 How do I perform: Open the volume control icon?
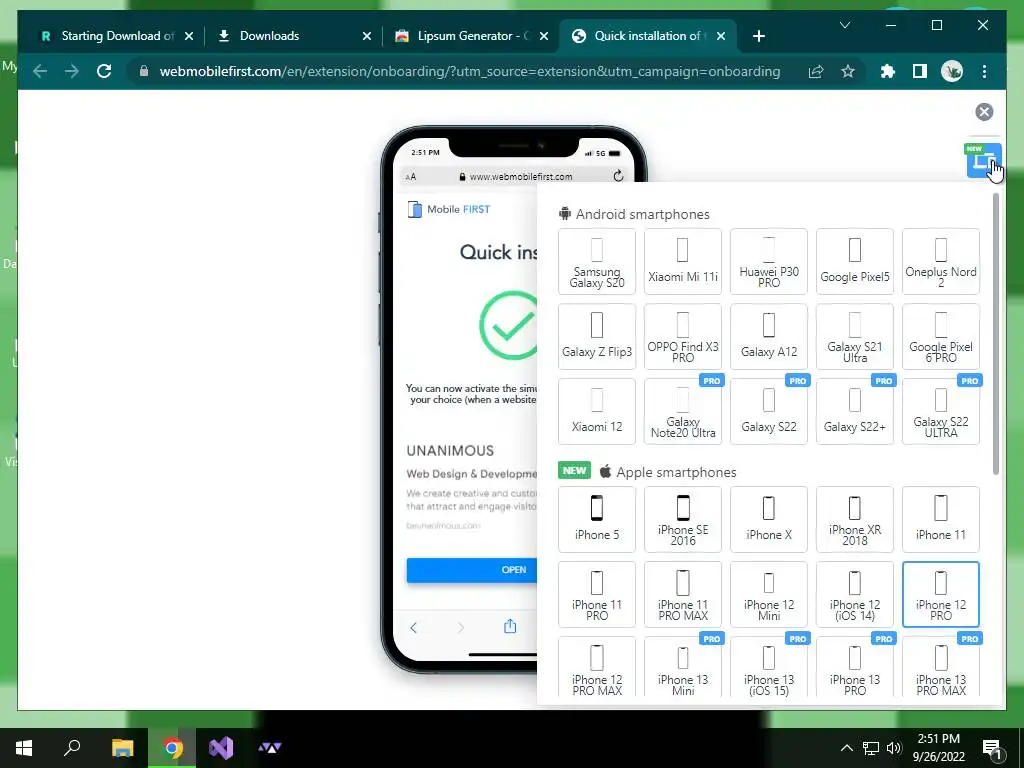click(894, 748)
